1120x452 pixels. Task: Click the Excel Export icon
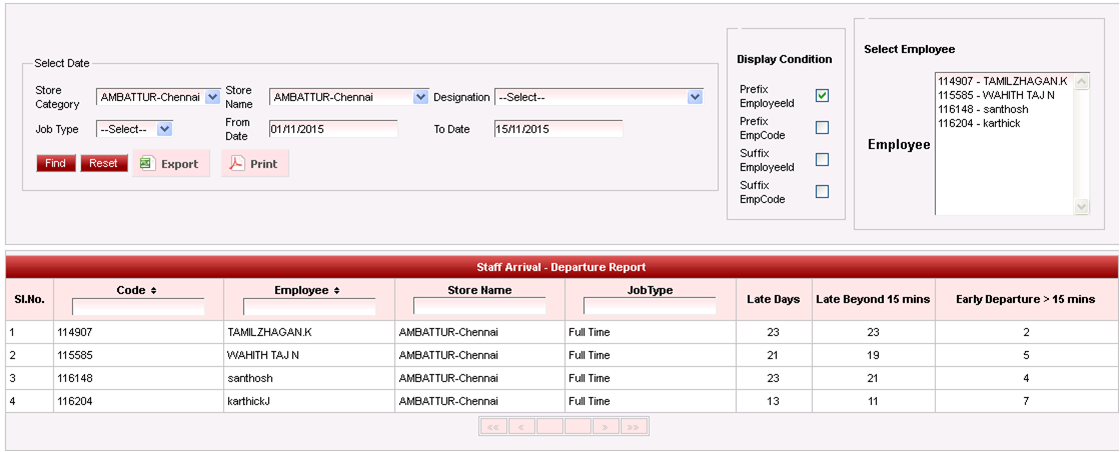click(x=147, y=164)
